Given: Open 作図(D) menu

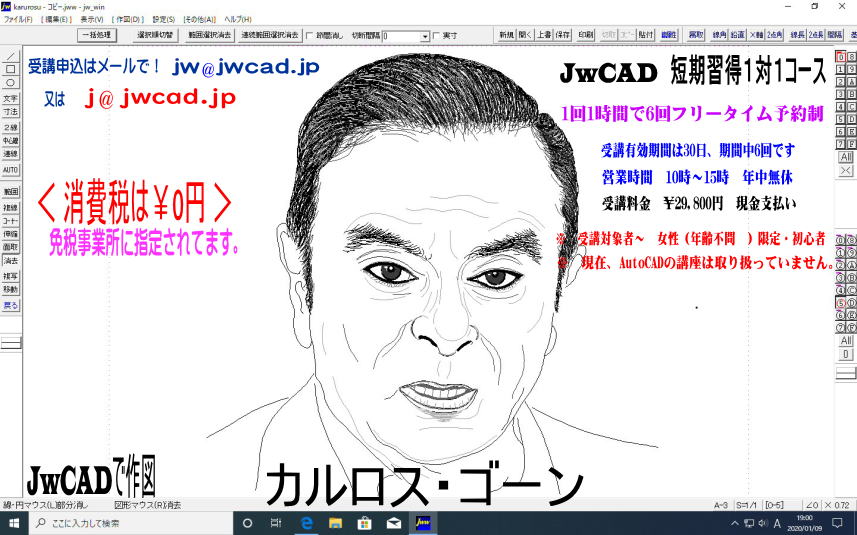Looking at the screenshot, I should 128,19.
